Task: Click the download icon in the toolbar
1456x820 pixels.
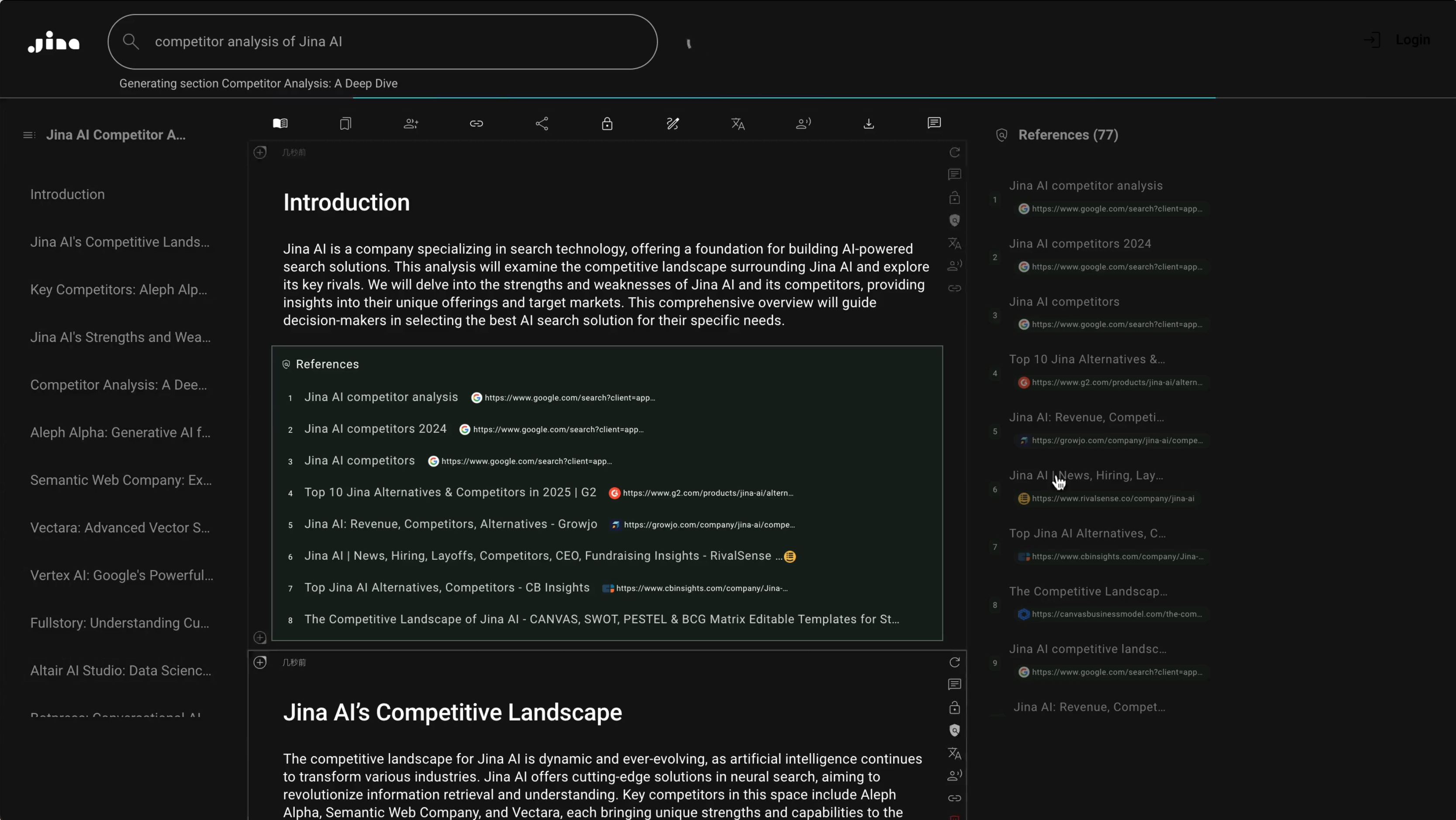Action: coord(868,124)
